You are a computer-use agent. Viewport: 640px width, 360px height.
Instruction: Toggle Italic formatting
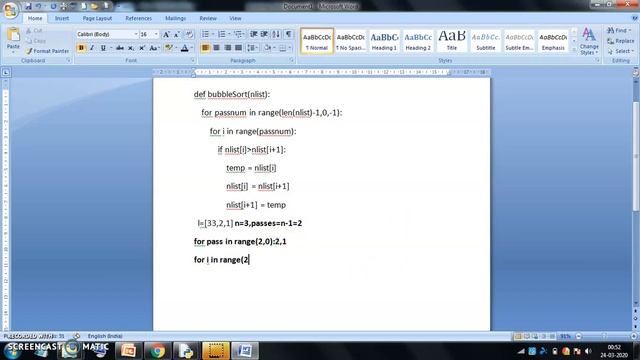coord(92,48)
